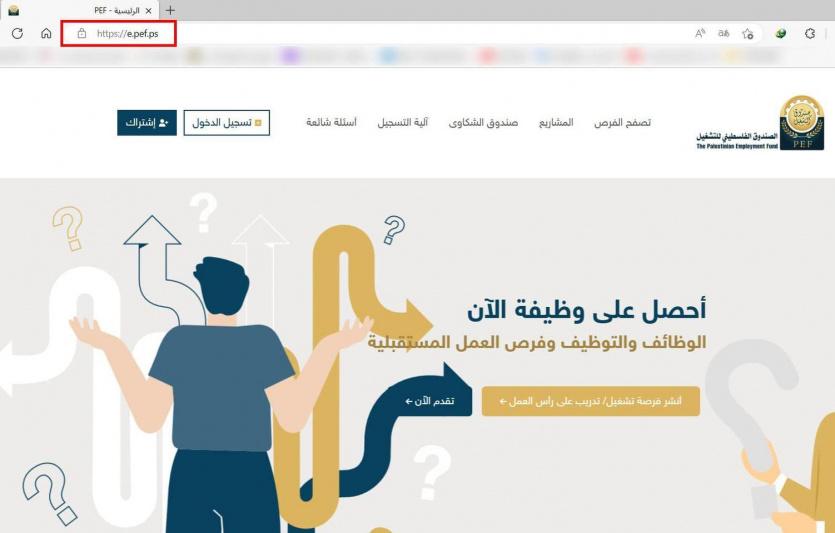Click the browser refresh icon
835x533 pixels.
pyautogui.click(x=18, y=34)
